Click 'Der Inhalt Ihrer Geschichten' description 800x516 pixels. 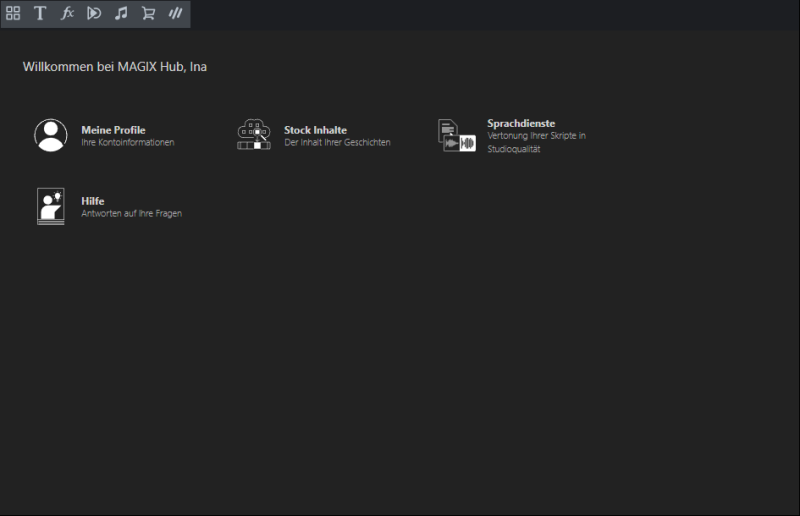click(x=337, y=143)
